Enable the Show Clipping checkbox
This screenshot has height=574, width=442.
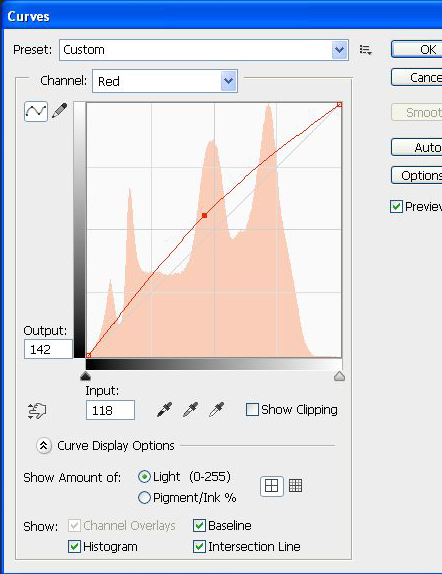coord(252,410)
